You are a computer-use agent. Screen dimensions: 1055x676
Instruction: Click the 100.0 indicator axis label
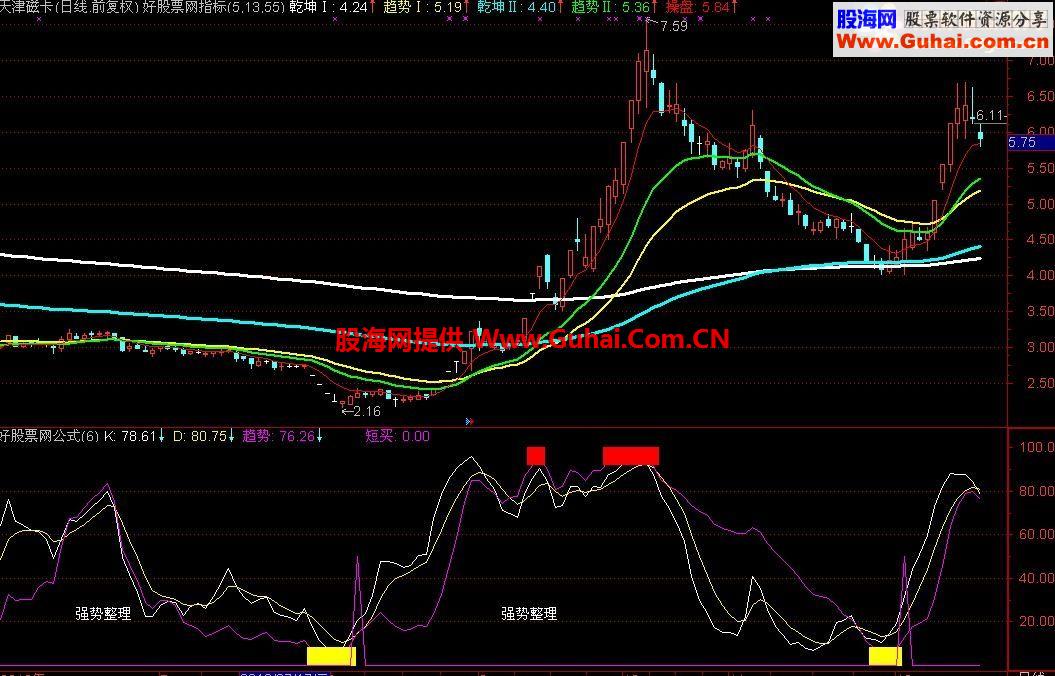(1037, 447)
